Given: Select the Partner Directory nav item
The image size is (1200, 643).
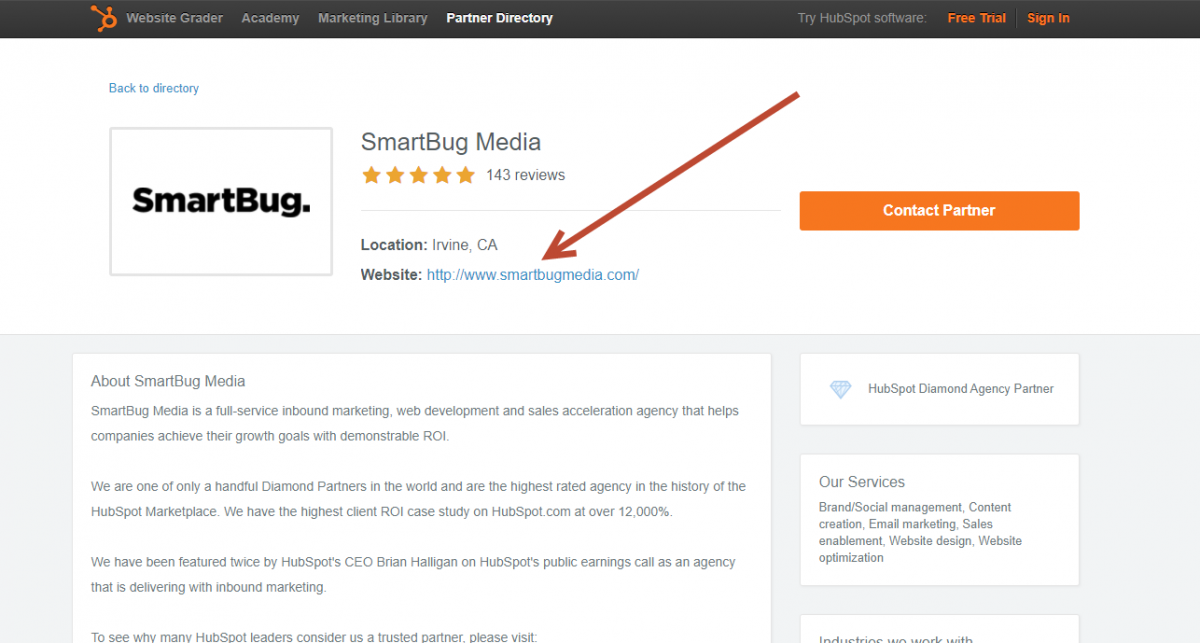Looking at the screenshot, I should (499, 18).
